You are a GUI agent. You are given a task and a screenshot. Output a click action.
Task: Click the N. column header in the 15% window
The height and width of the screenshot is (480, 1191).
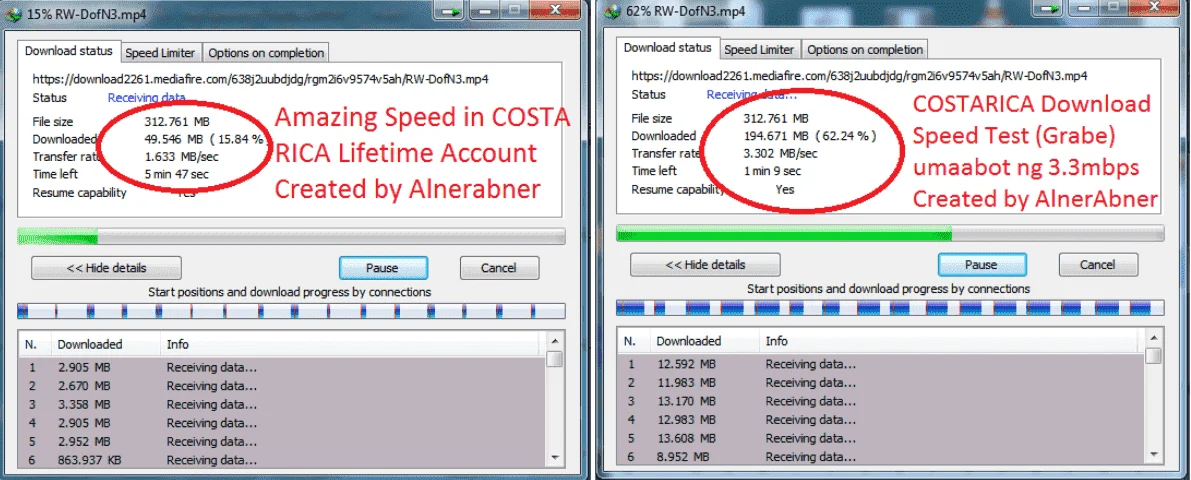[34, 344]
